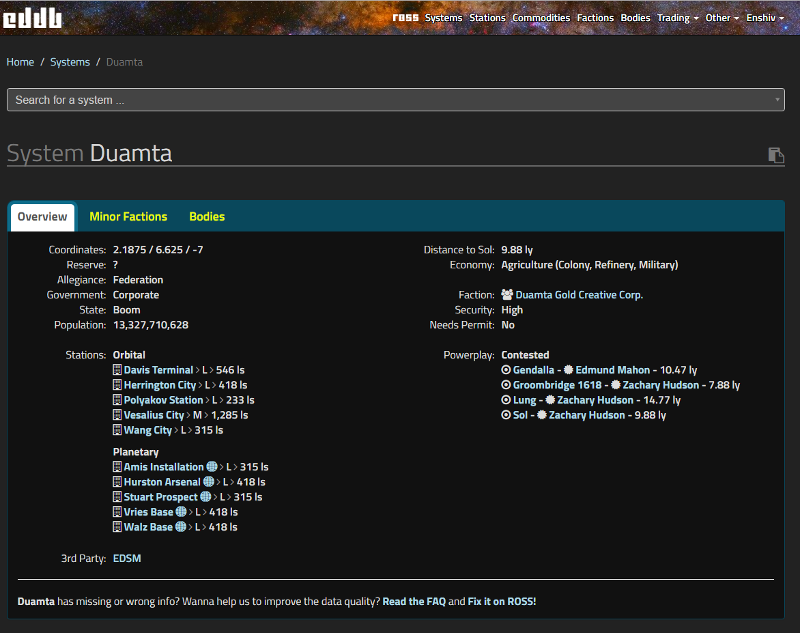Open the Trading dropdown menu
The width and height of the screenshot is (800, 633).
point(676,18)
